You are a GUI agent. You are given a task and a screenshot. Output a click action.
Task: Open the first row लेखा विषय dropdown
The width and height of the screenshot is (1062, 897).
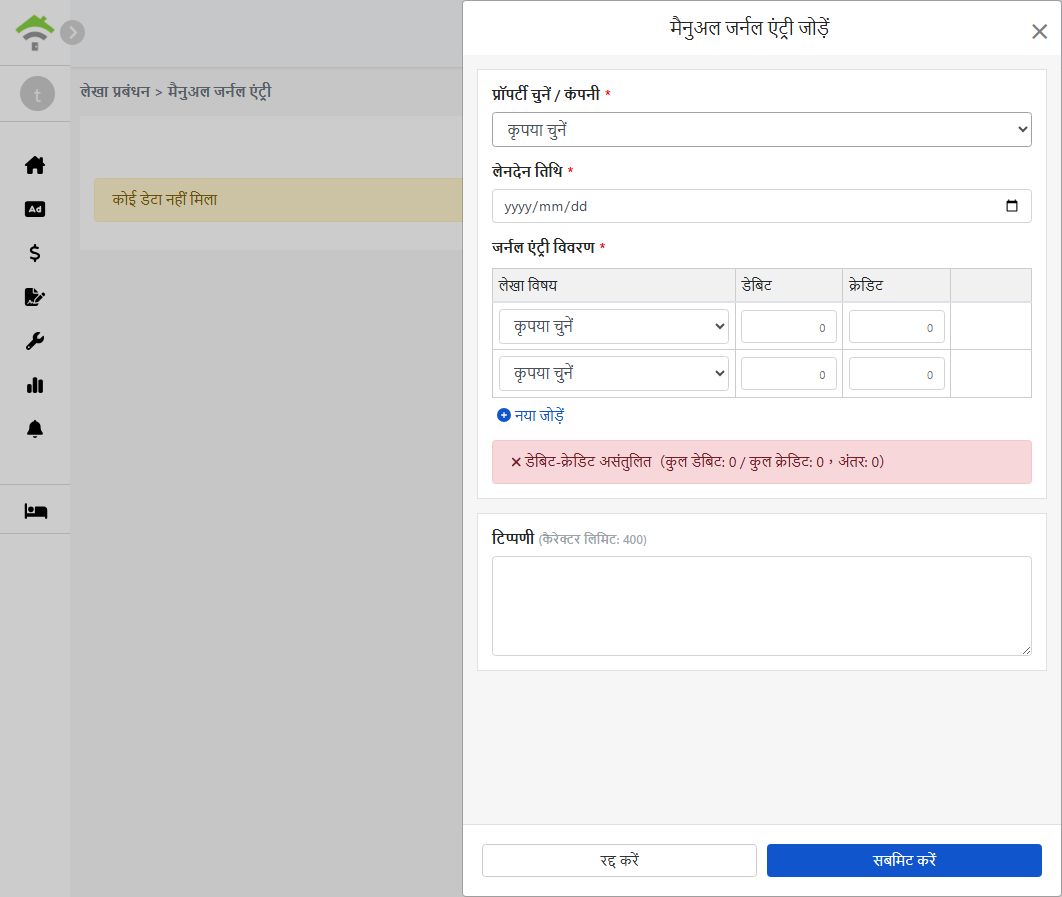pos(614,327)
